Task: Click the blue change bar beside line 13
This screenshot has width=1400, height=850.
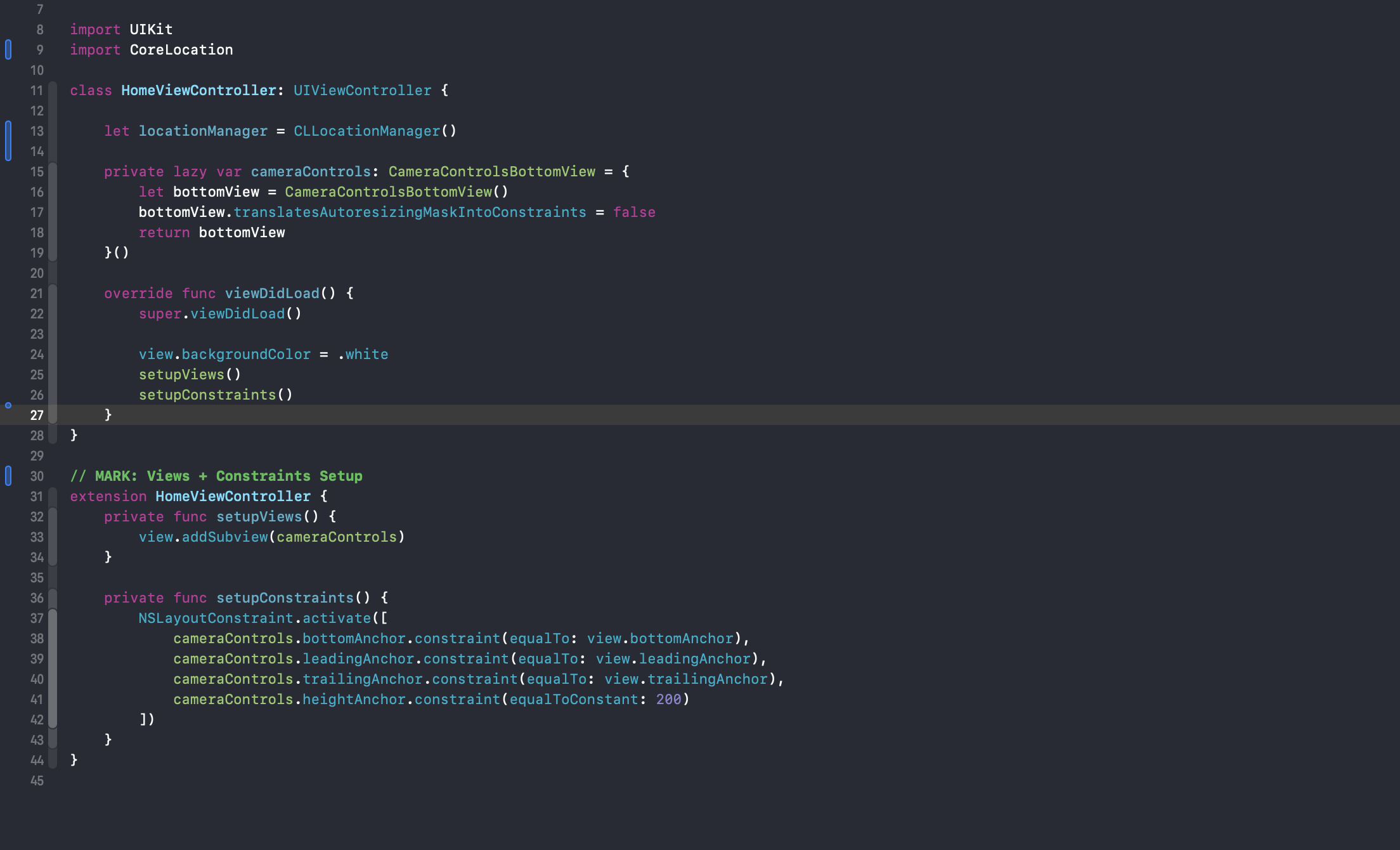Action: [x=8, y=140]
